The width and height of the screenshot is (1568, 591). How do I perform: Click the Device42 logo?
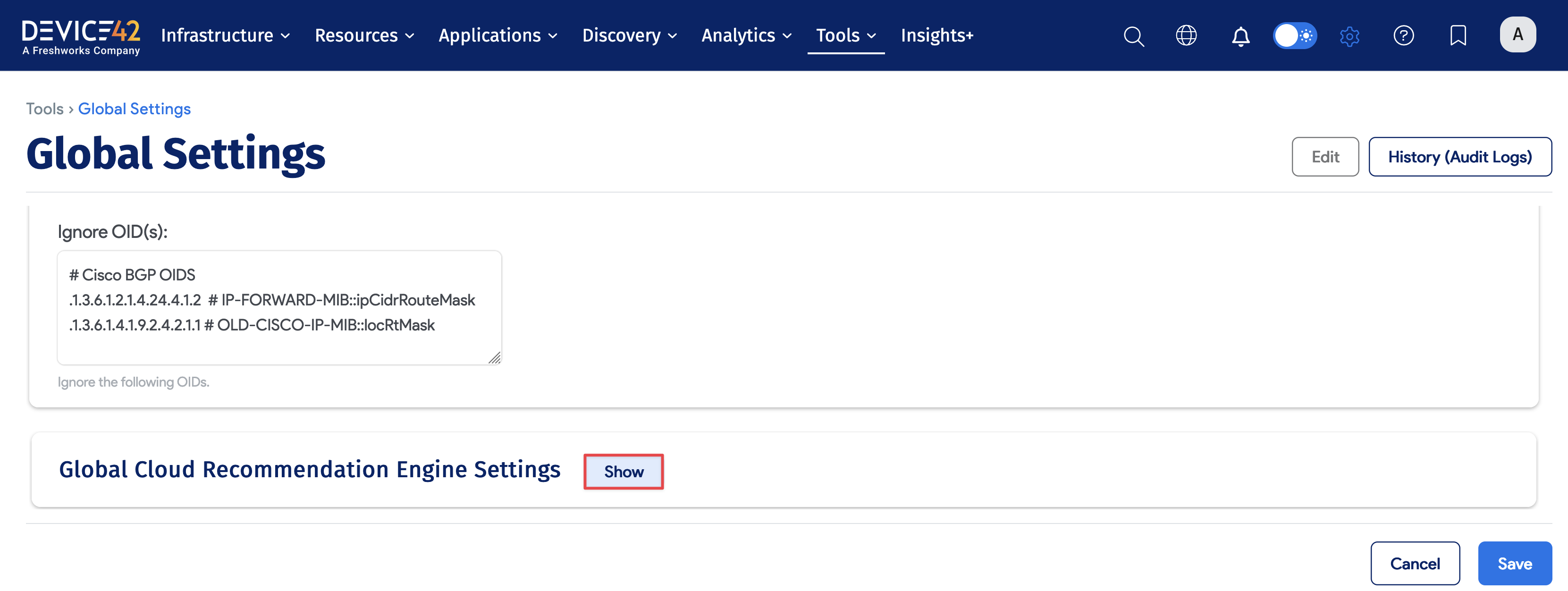80,35
